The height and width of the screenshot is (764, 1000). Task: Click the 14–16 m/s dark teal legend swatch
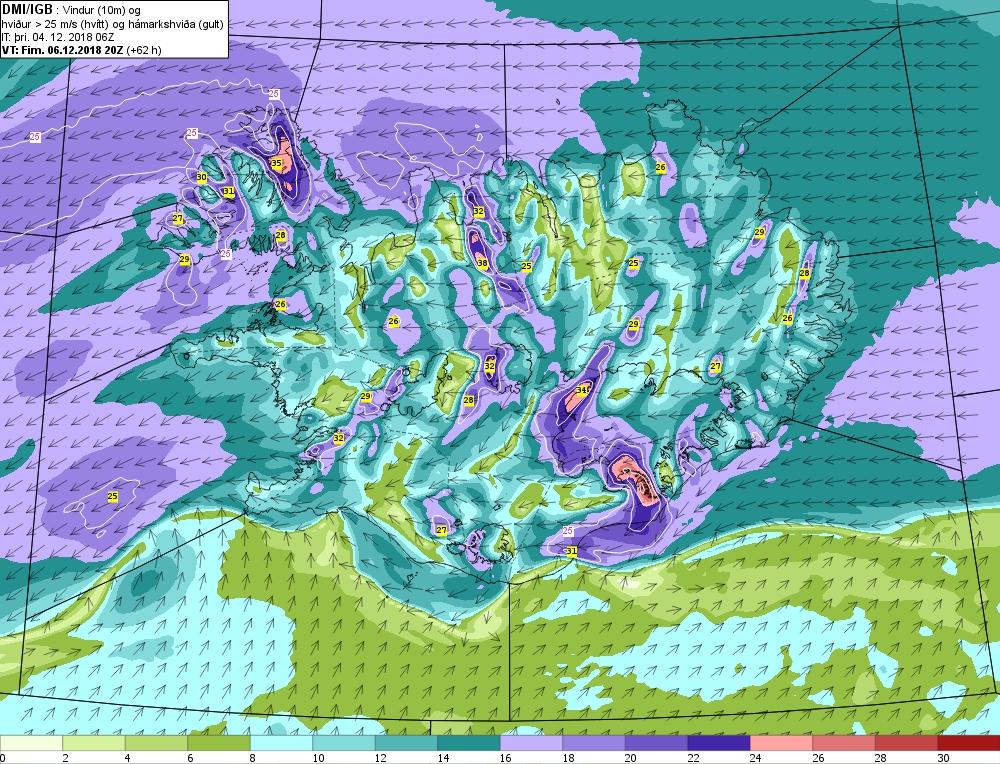coord(469,743)
